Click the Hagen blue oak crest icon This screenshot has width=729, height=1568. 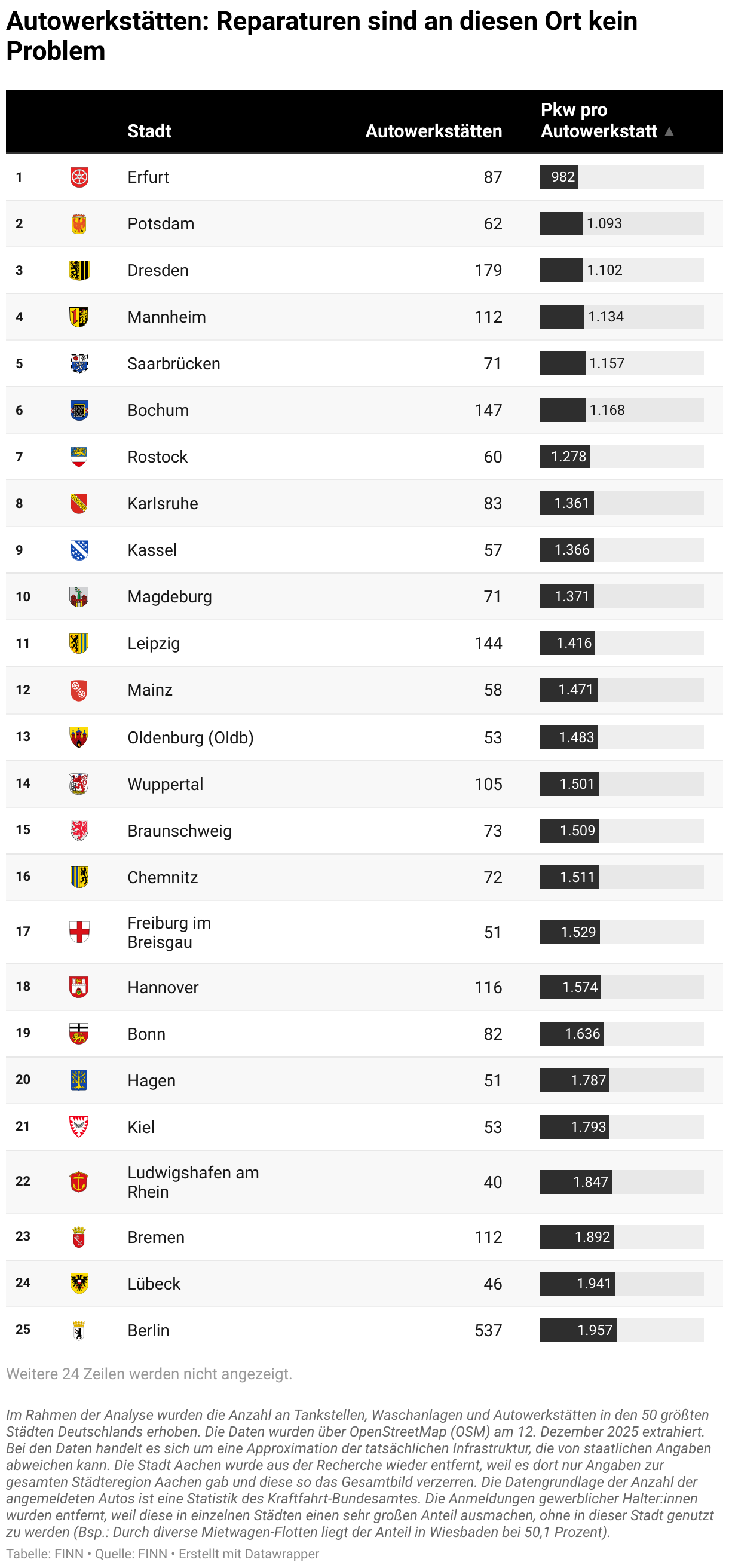79,1080
